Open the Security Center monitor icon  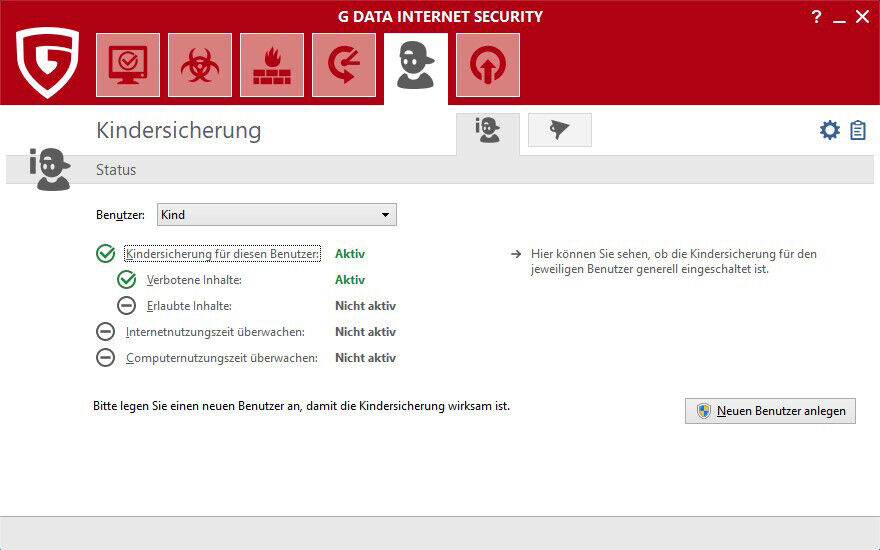tap(128, 65)
